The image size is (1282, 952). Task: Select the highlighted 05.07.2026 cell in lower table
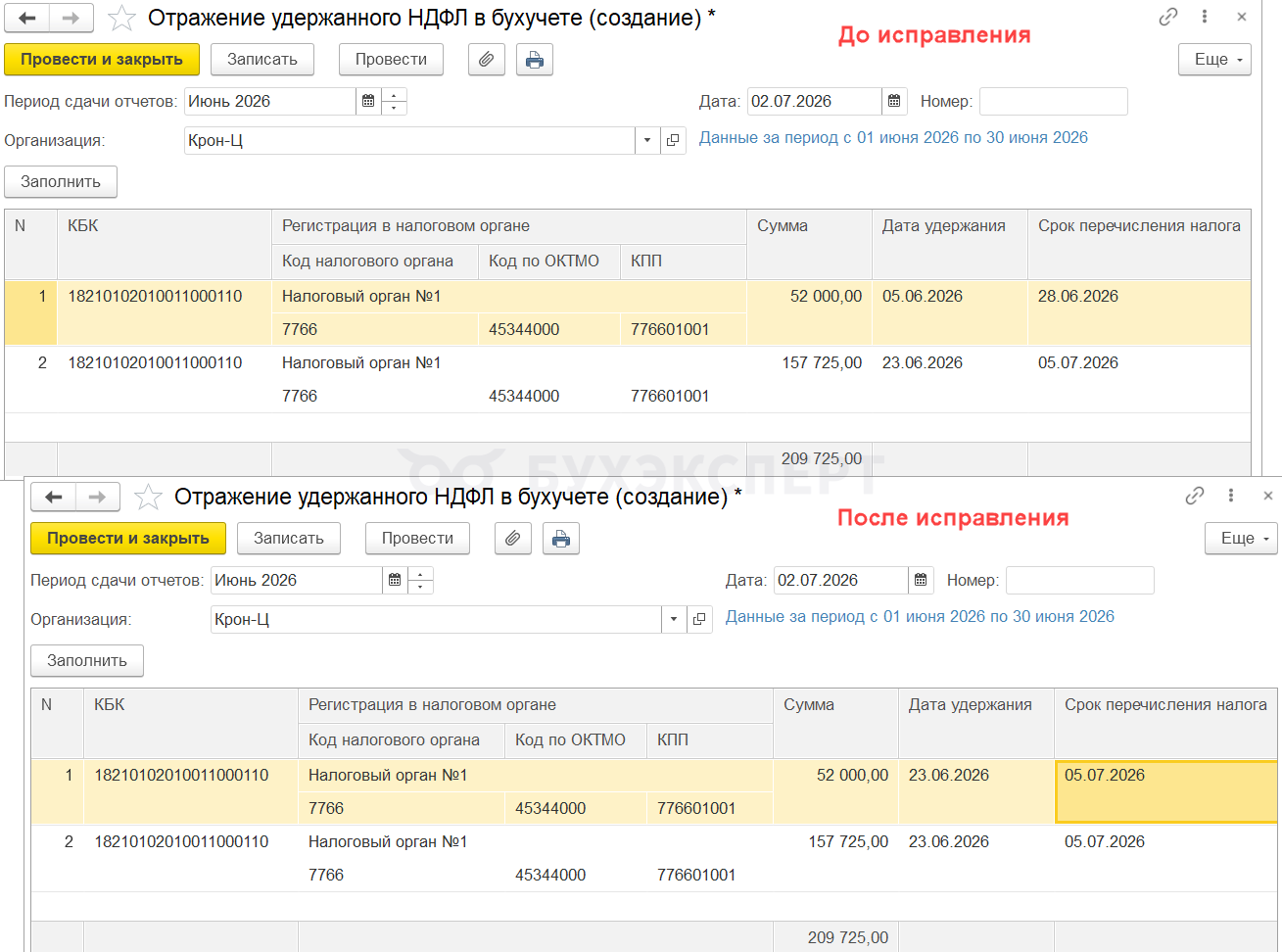click(1165, 791)
